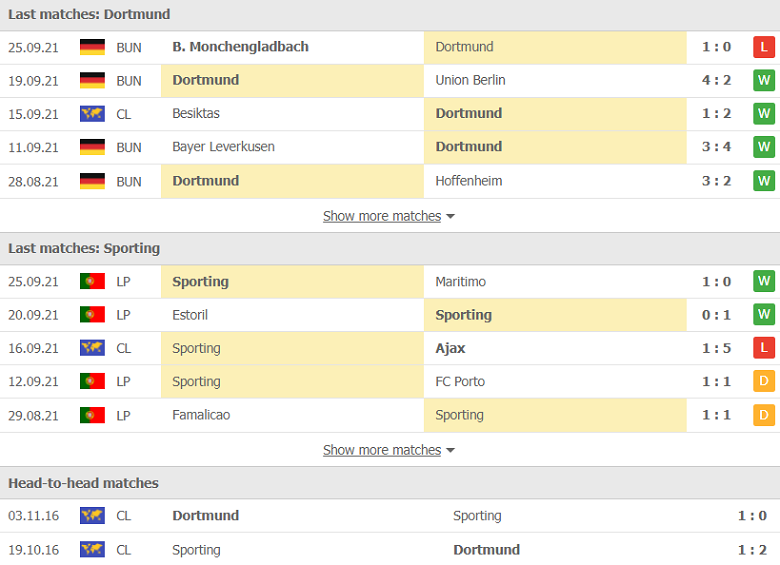This screenshot has height=565, width=780.
Task: Click date 19.10.16
Action: tap(33, 550)
